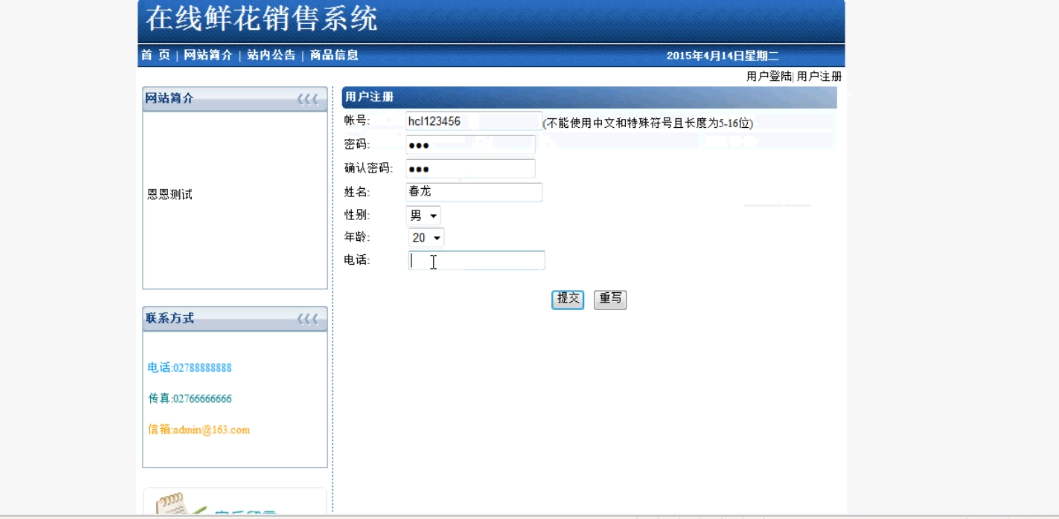Click the 在线鲜花销售系统 title
Screen dimensions: 1059x519
pyautogui.click(x=261, y=19)
